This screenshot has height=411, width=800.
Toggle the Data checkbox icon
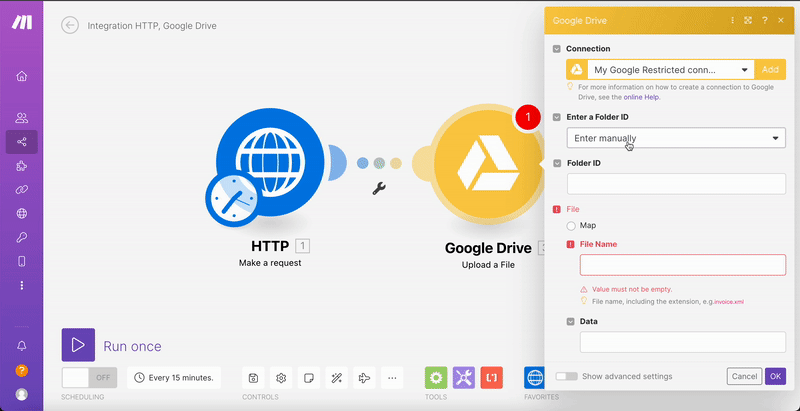coord(570,322)
